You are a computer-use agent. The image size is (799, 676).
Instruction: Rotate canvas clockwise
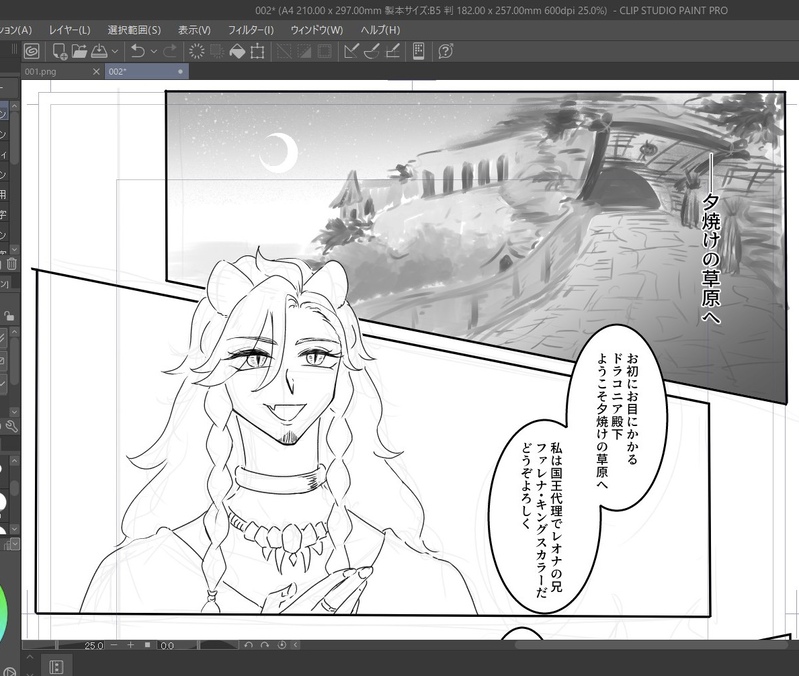click(264, 645)
